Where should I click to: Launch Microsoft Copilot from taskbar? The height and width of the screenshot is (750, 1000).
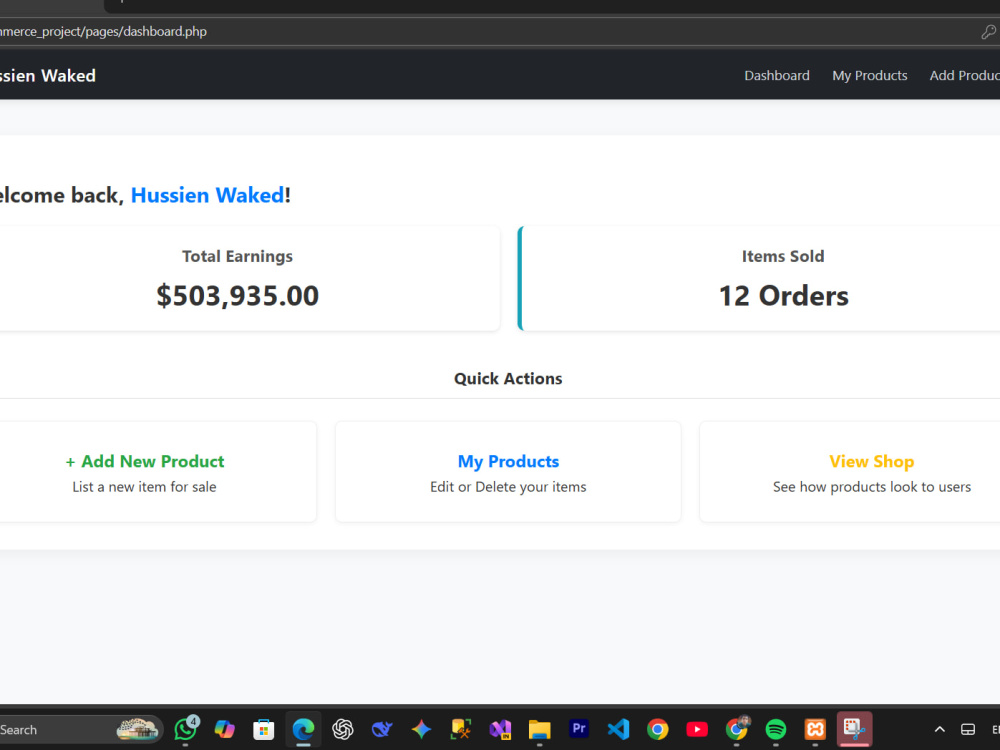pos(224,728)
